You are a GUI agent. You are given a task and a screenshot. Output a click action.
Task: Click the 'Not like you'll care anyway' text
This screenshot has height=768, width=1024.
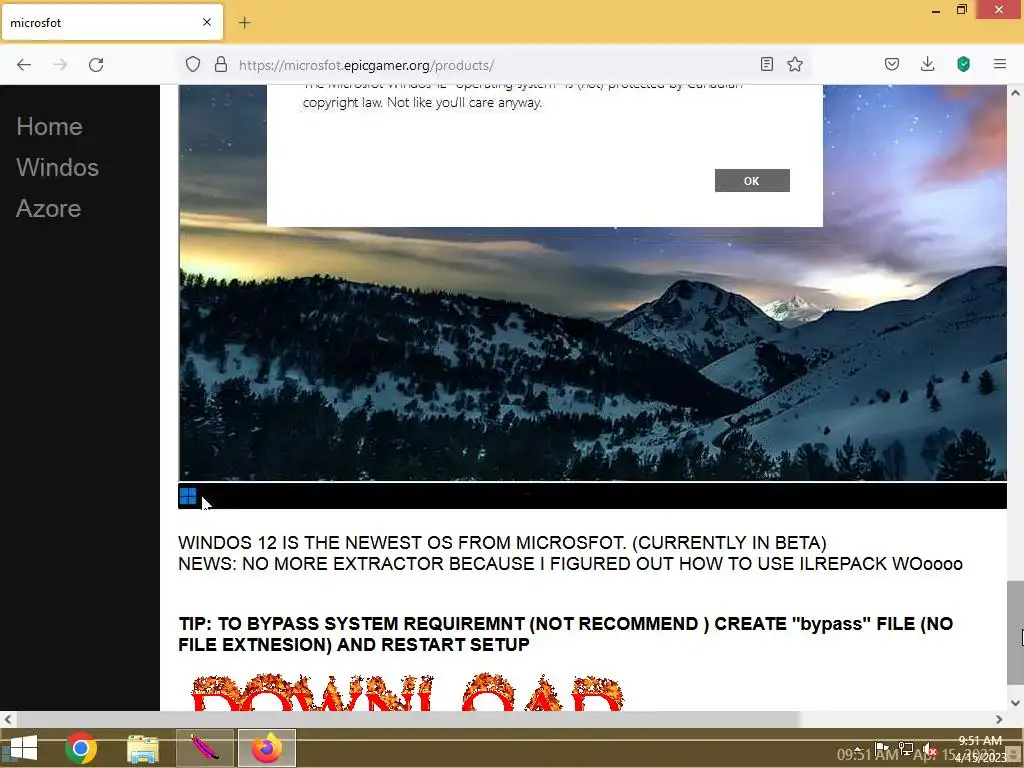point(465,103)
